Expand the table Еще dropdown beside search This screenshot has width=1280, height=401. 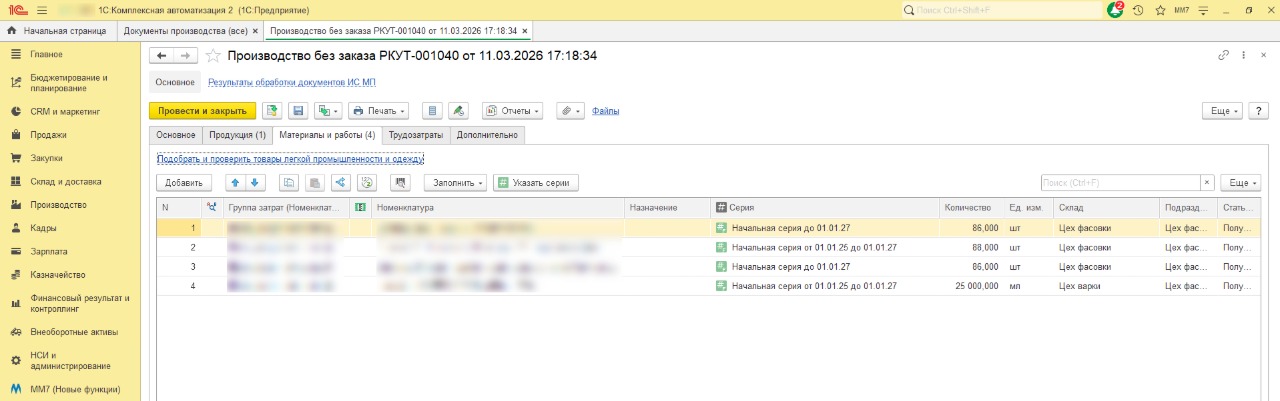1241,183
